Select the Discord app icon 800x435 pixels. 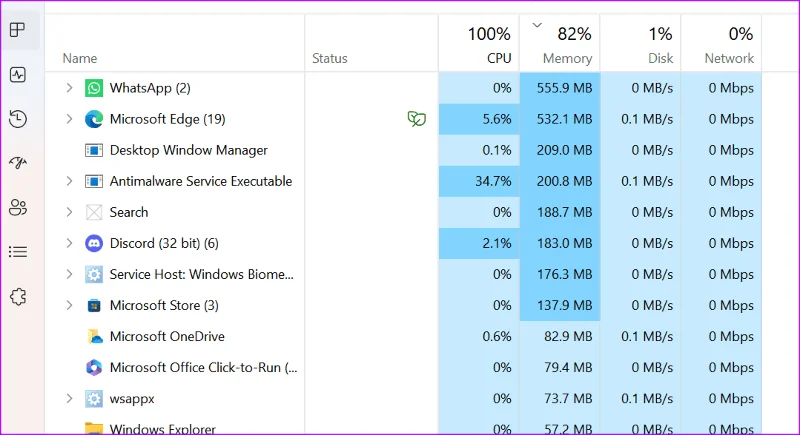94,243
